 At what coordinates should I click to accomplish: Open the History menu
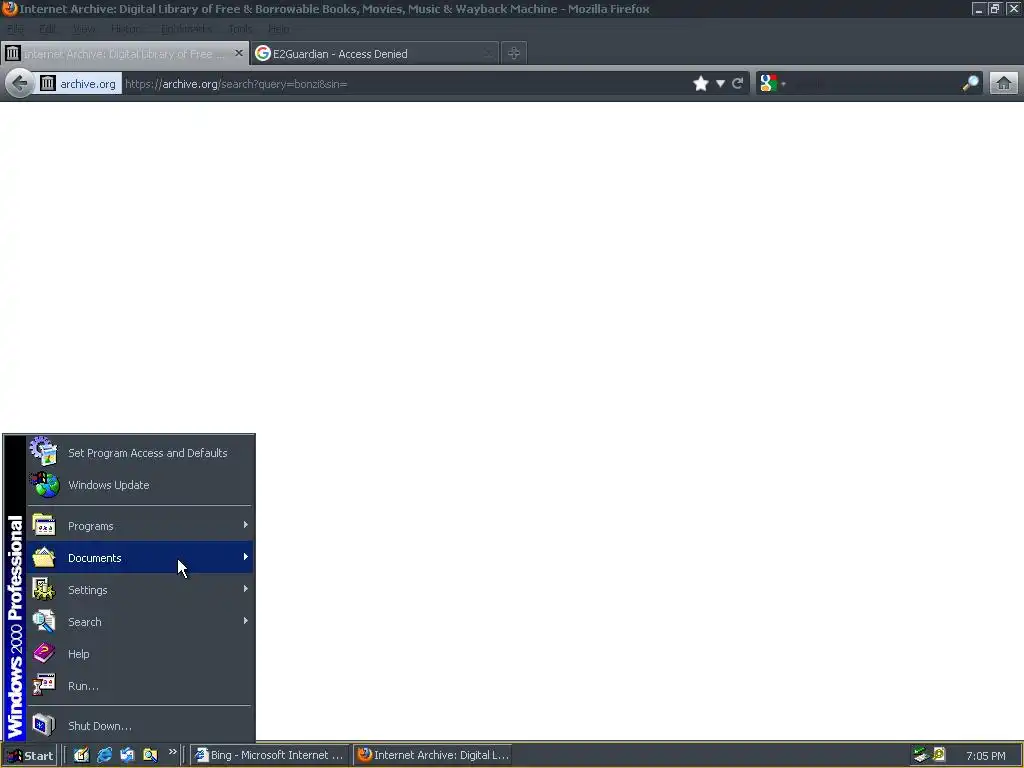[125, 29]
